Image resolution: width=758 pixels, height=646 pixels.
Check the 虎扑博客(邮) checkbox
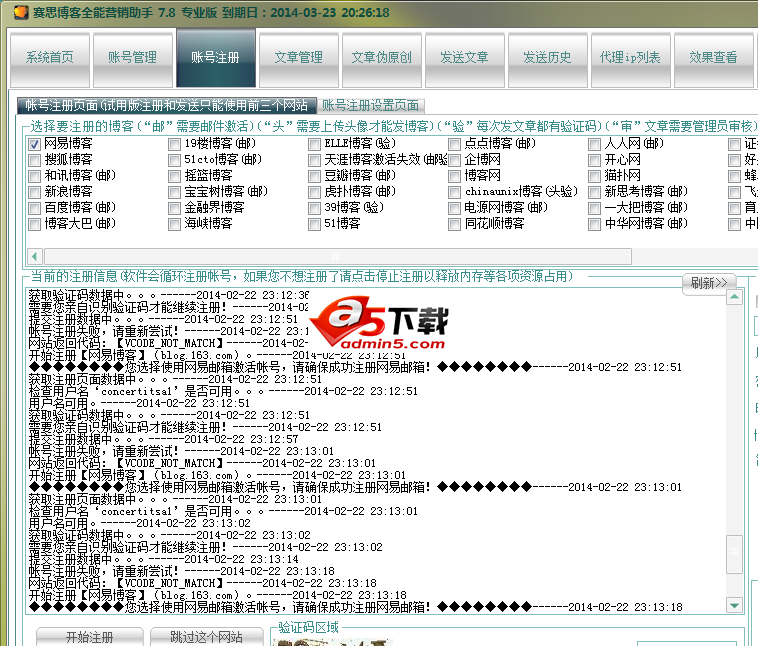click(314, 192)
